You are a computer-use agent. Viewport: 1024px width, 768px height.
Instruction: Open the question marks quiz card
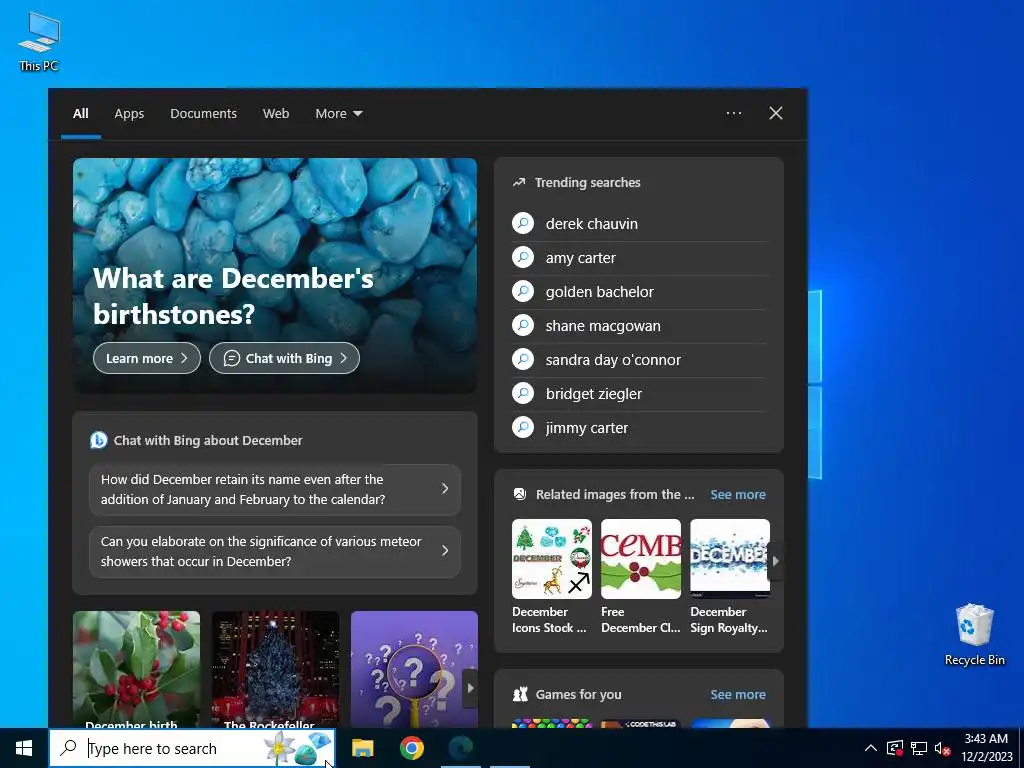coord(414,669)
